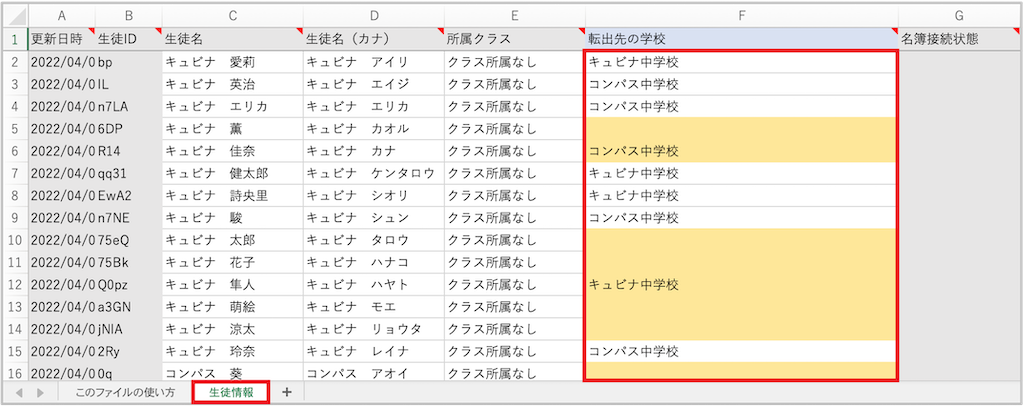Click the 転出先の学校 header cell

tap(742, 39)
